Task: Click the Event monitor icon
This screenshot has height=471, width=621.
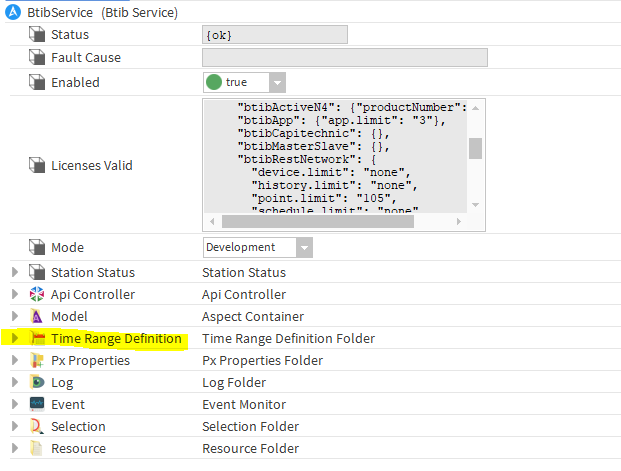Action: pos(37,405)
